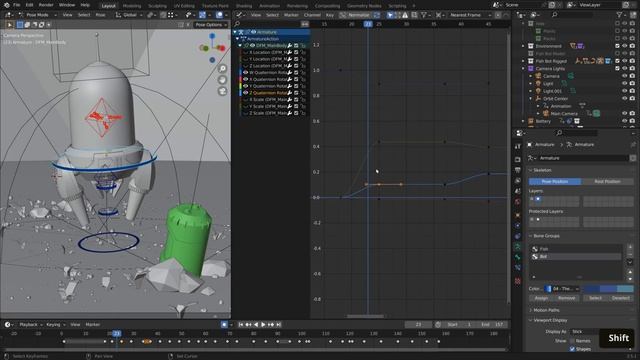Select the tweak tool icon in viewport
This screenshot has width=640, height=360.
[x=9, y=24]
